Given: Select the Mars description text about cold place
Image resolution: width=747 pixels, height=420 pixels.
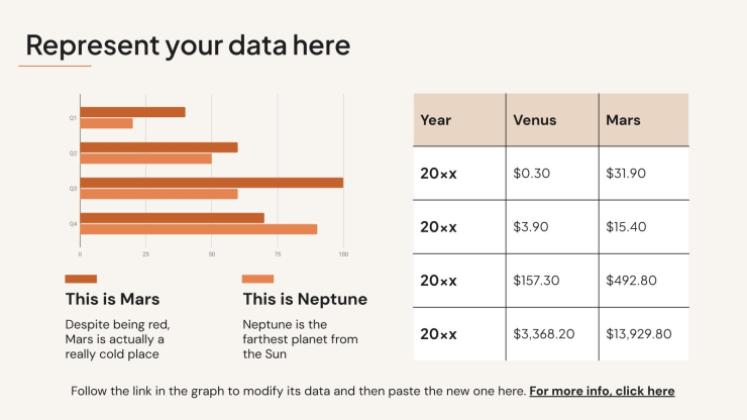Looking at the screenshot, I should tap(117, 339).
